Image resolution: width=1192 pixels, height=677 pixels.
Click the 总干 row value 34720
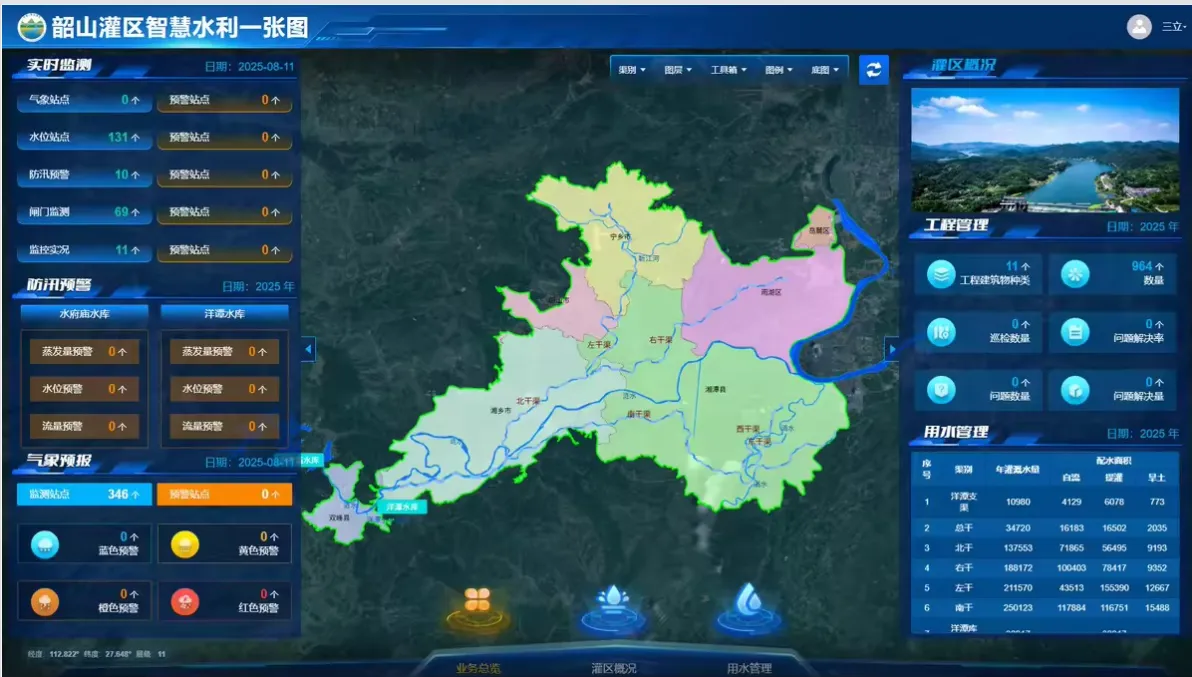point(1018,527)
